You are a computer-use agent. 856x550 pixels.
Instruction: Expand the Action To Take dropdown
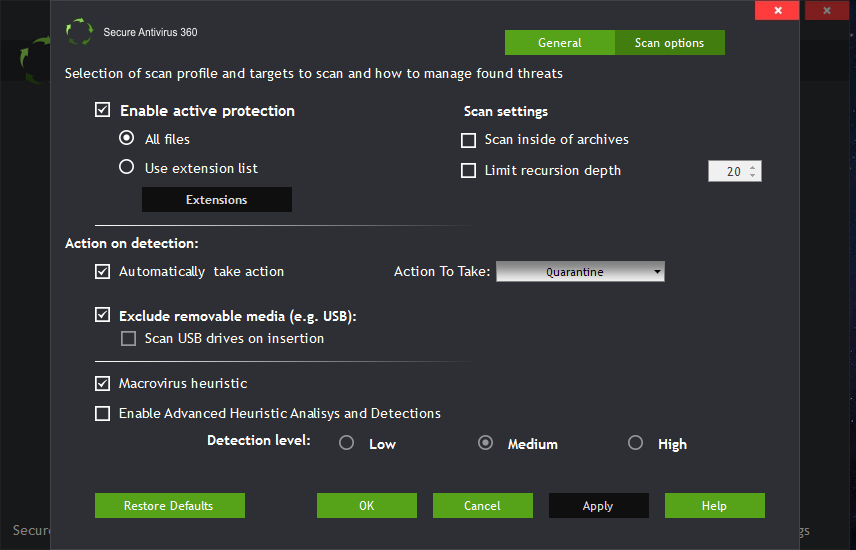click(x=580, y=272)
